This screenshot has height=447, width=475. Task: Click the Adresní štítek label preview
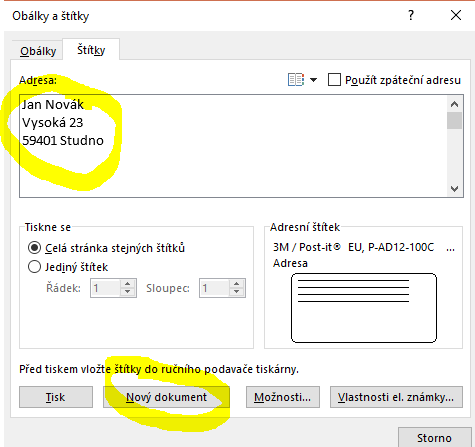pyautogui.click(x=364, y=308)
